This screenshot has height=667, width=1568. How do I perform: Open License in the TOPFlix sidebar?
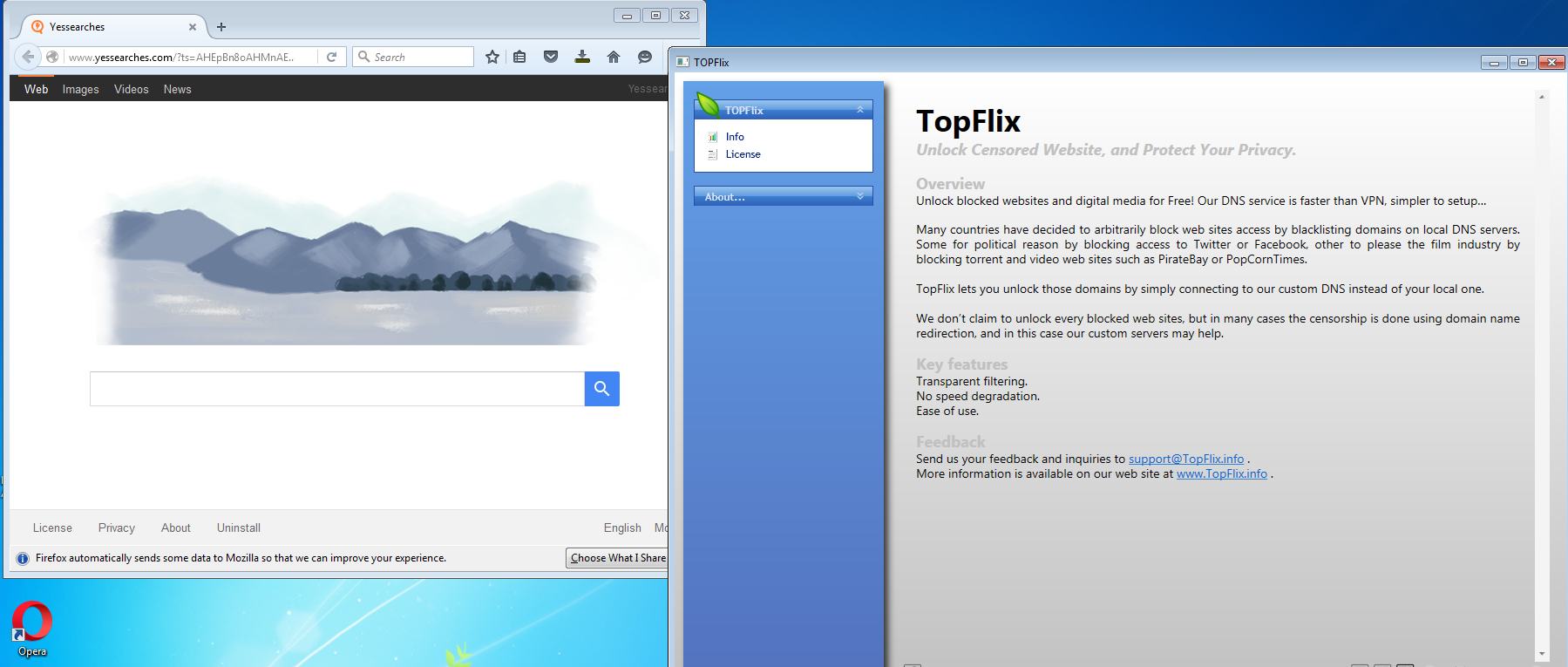[x=743, y=154]
